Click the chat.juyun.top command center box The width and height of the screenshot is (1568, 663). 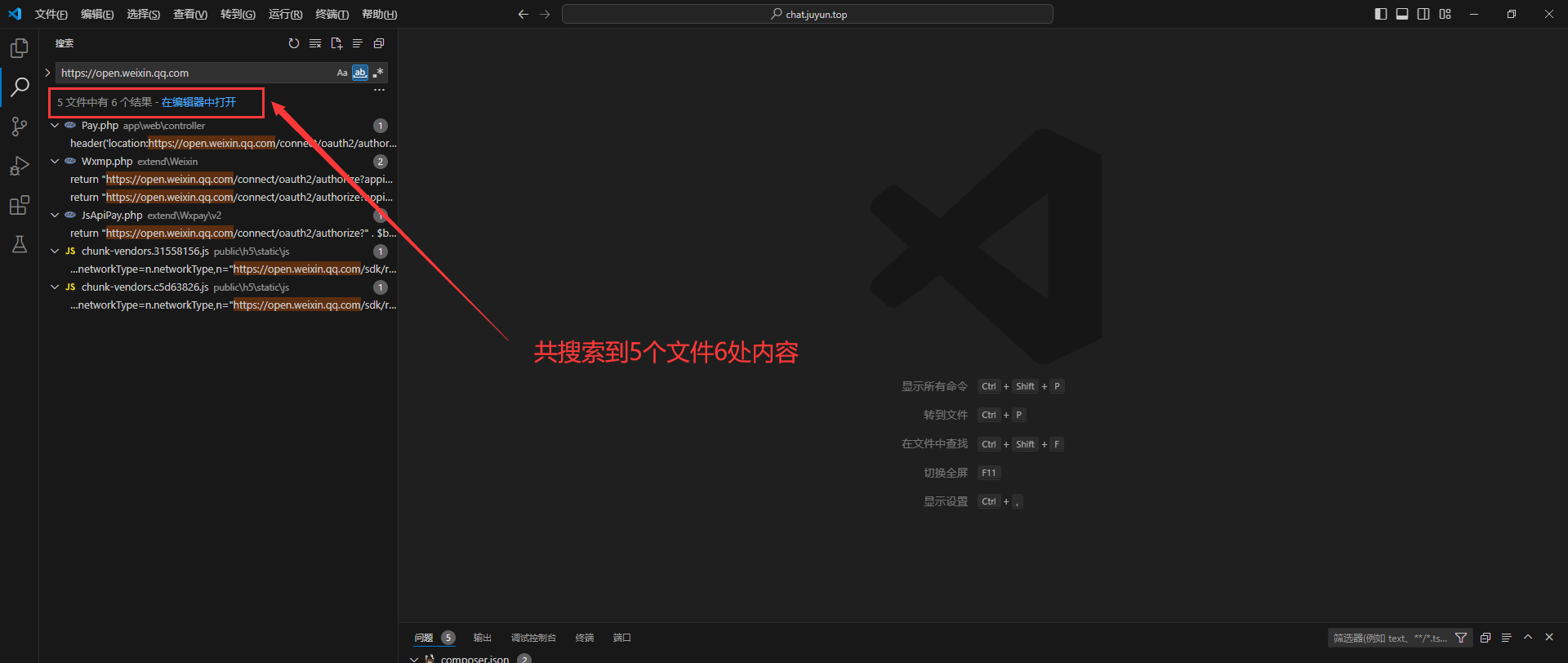808,14
